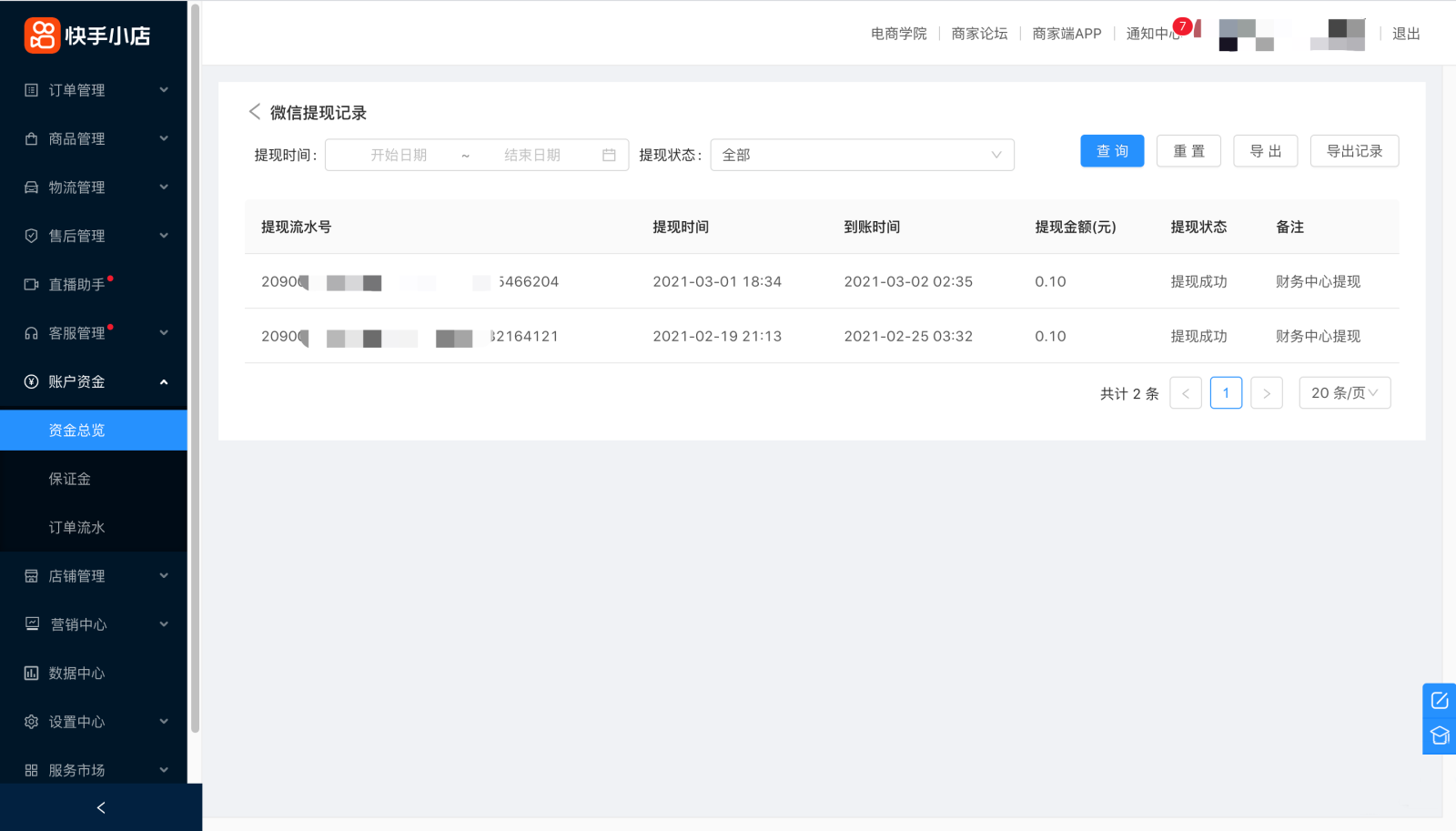Click the 共计 2 条 total text
This screenshot has width=1456, height=831.
pyautogui.click(x=1129, y=393)
